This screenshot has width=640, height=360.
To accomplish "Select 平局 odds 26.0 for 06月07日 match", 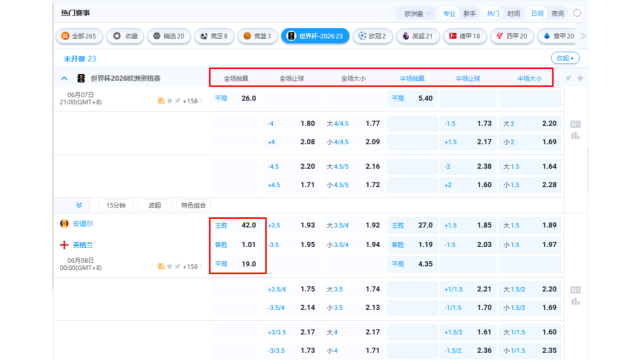I will (236, 98).
